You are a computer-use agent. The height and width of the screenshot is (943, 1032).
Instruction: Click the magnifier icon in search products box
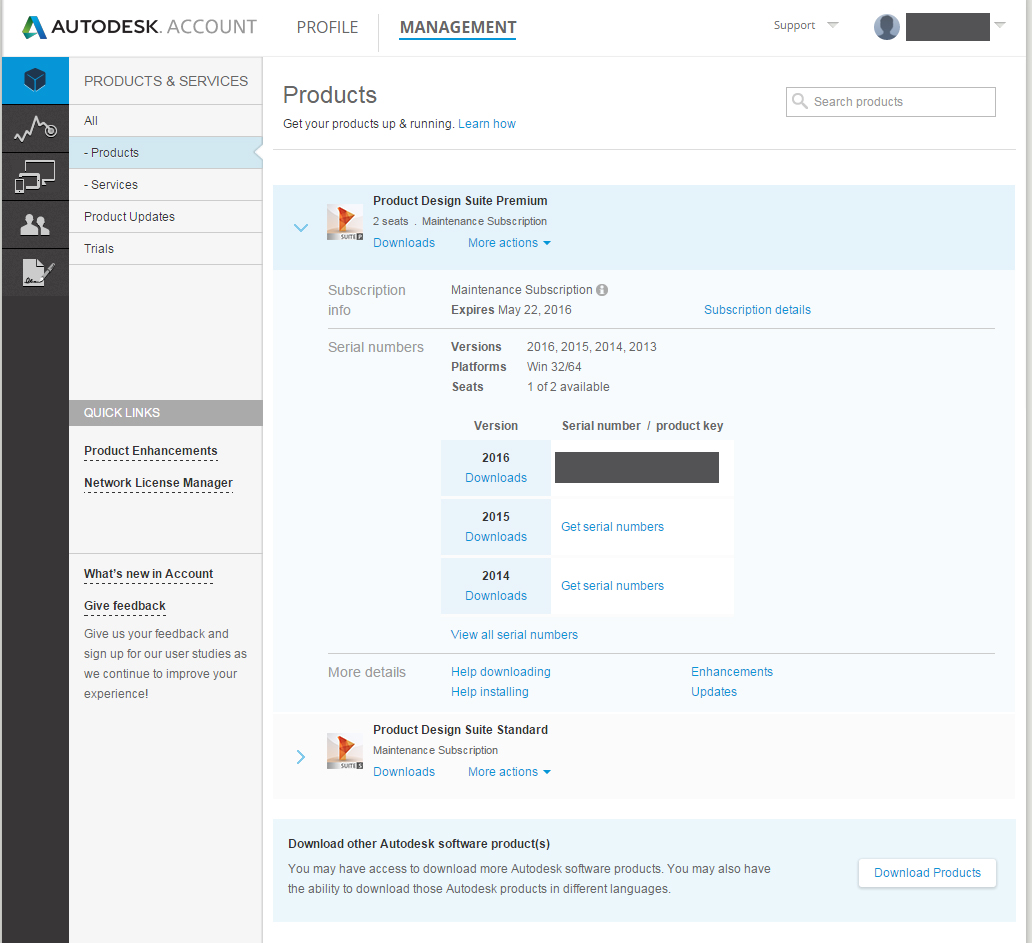(799, 101)
